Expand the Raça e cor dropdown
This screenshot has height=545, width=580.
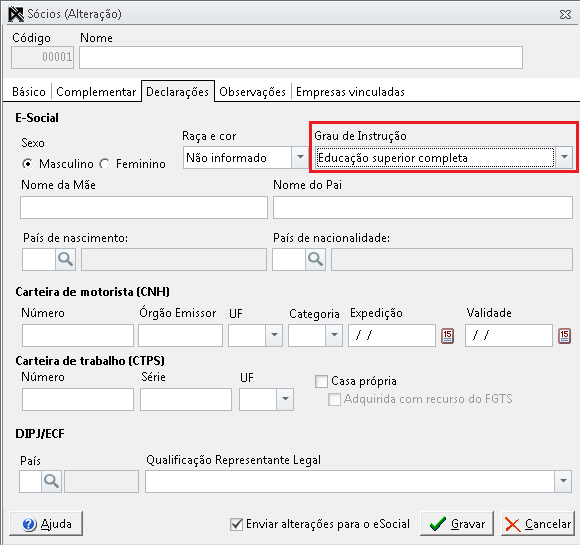pyautogui.click(x=300, y=158)
